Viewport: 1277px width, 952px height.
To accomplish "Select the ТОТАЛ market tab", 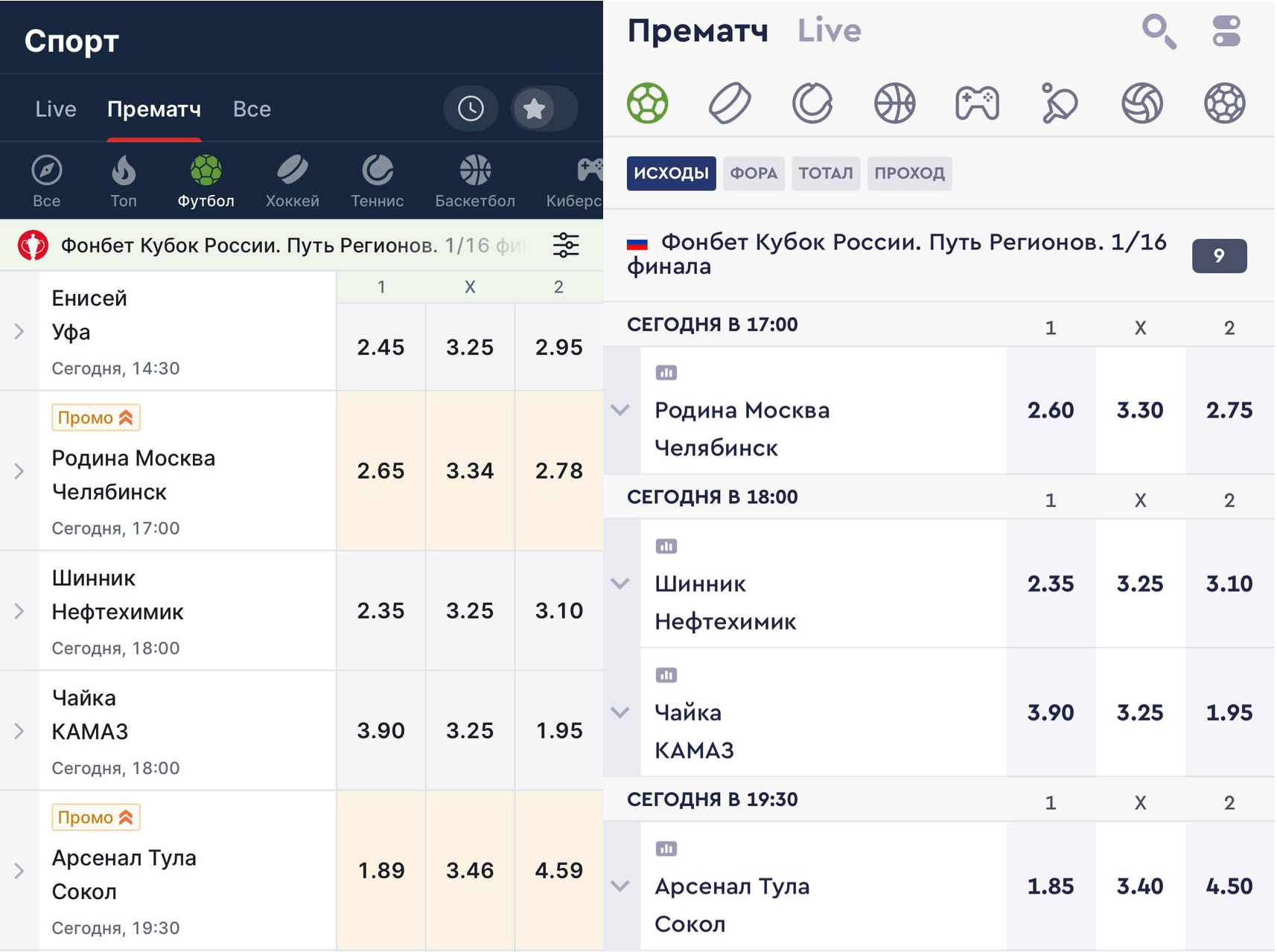I will coord(826,173).
